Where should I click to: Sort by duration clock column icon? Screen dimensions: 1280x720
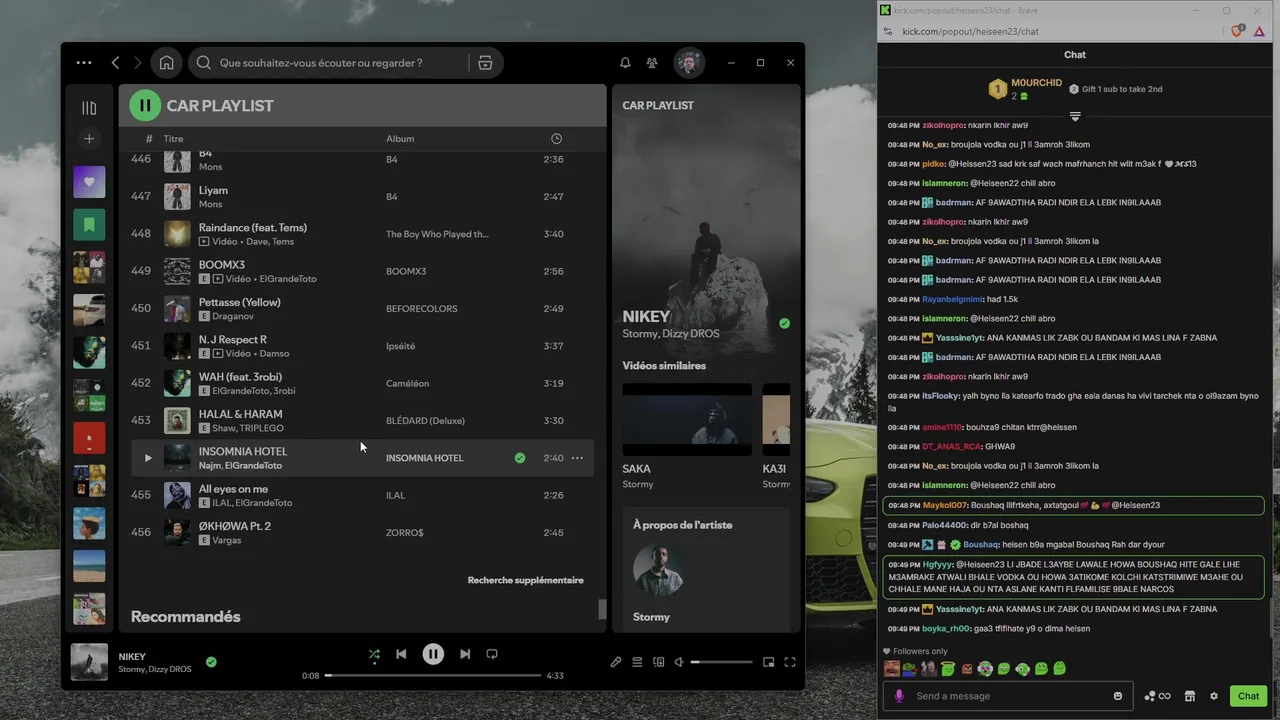click(x=557, y=139)
